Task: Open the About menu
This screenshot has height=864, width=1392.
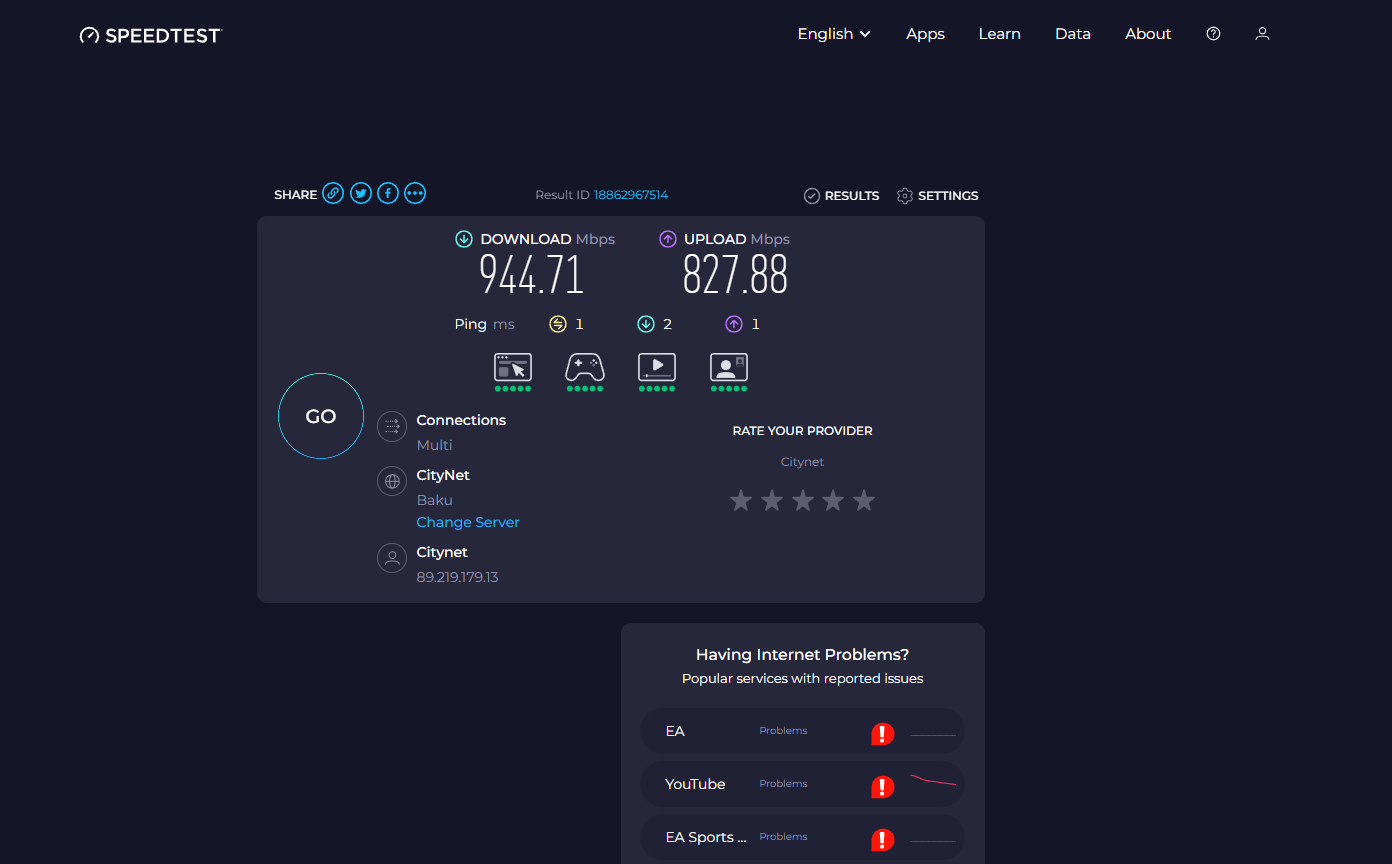Action: pos(1148,34)
